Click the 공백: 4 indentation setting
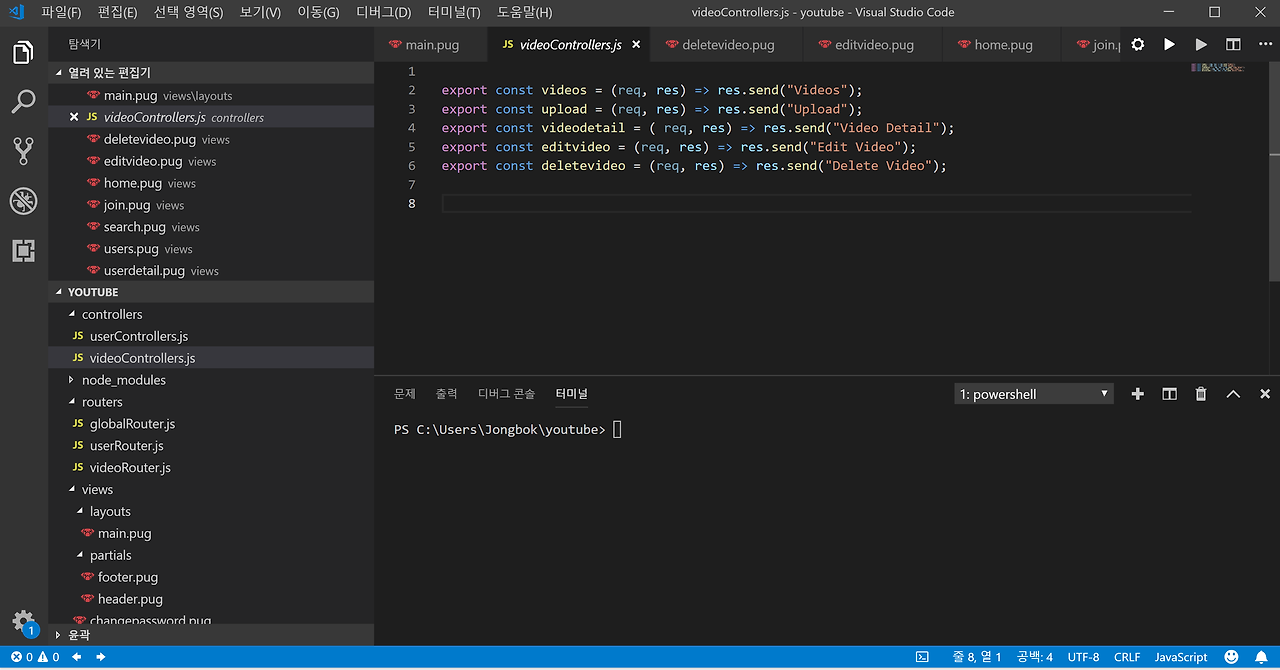The width and height of the screenshot is (1280, 670). click(x=1034, y=657)
